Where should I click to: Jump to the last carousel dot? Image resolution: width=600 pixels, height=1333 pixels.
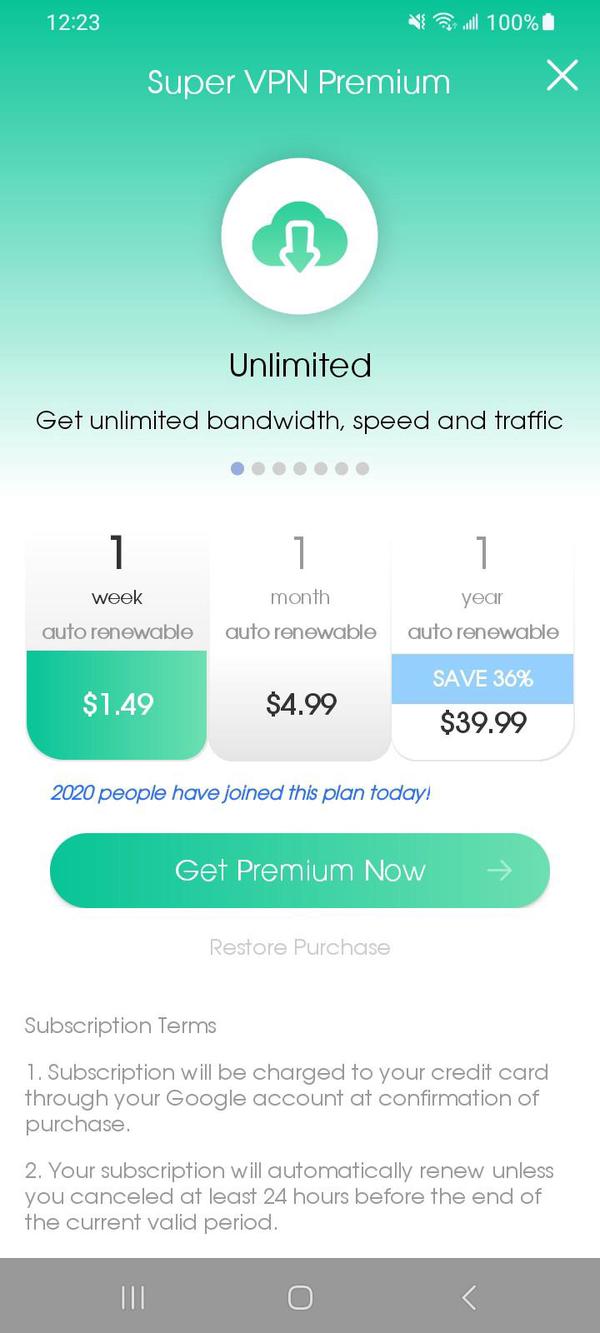click(x=362, y=468)
